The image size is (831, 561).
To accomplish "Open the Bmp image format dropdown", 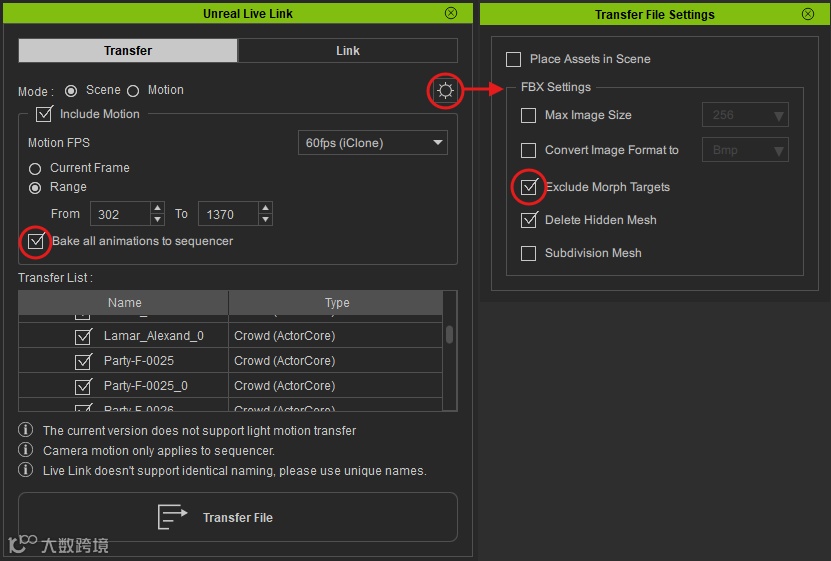I will [x=745, y=150].
